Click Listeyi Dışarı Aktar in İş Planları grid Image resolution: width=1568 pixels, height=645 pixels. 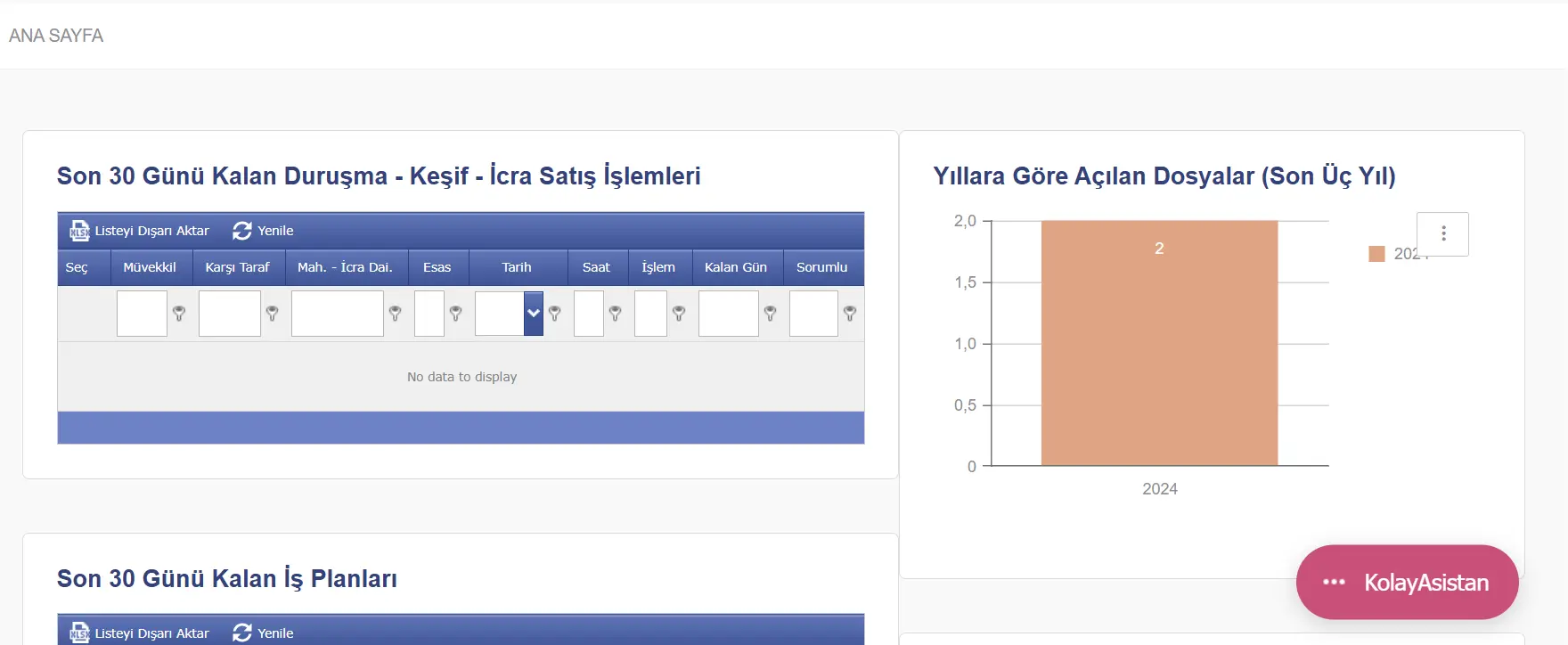140,633
